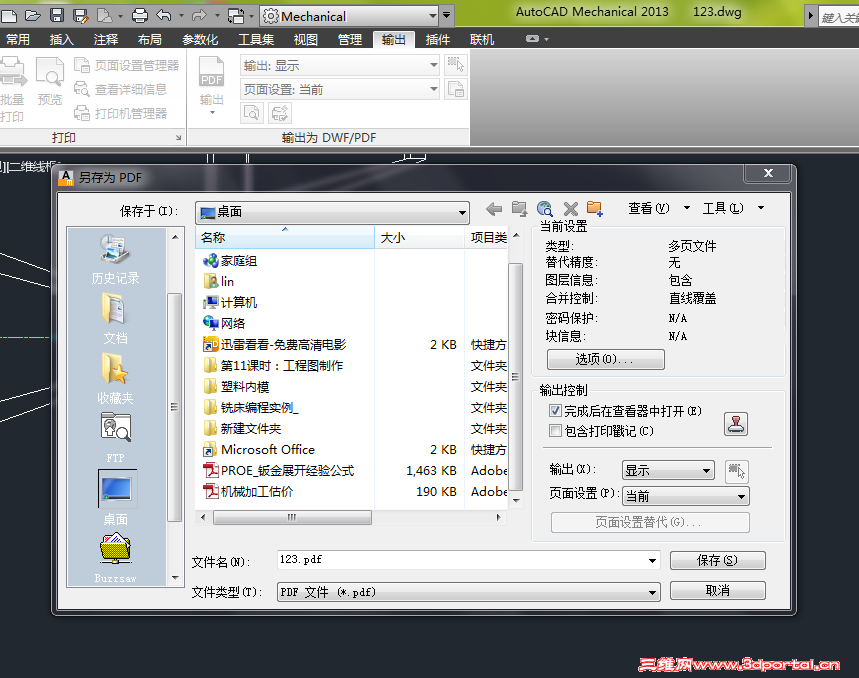Select the 家庭组 item in file list
The height and width of the screenshot is (678, 859).
pos(230,261)
